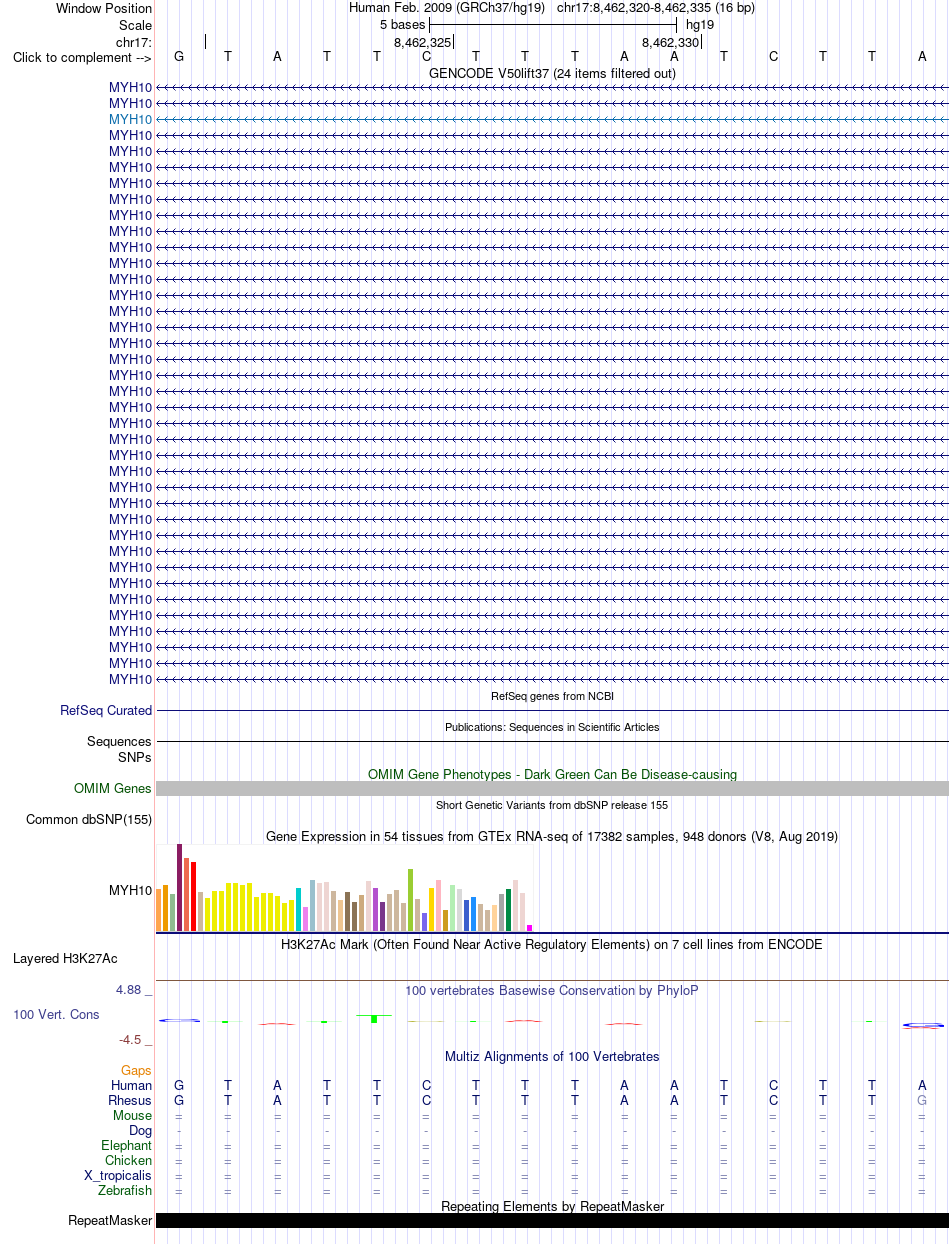Select the Elephant species label

(127, 1145)
